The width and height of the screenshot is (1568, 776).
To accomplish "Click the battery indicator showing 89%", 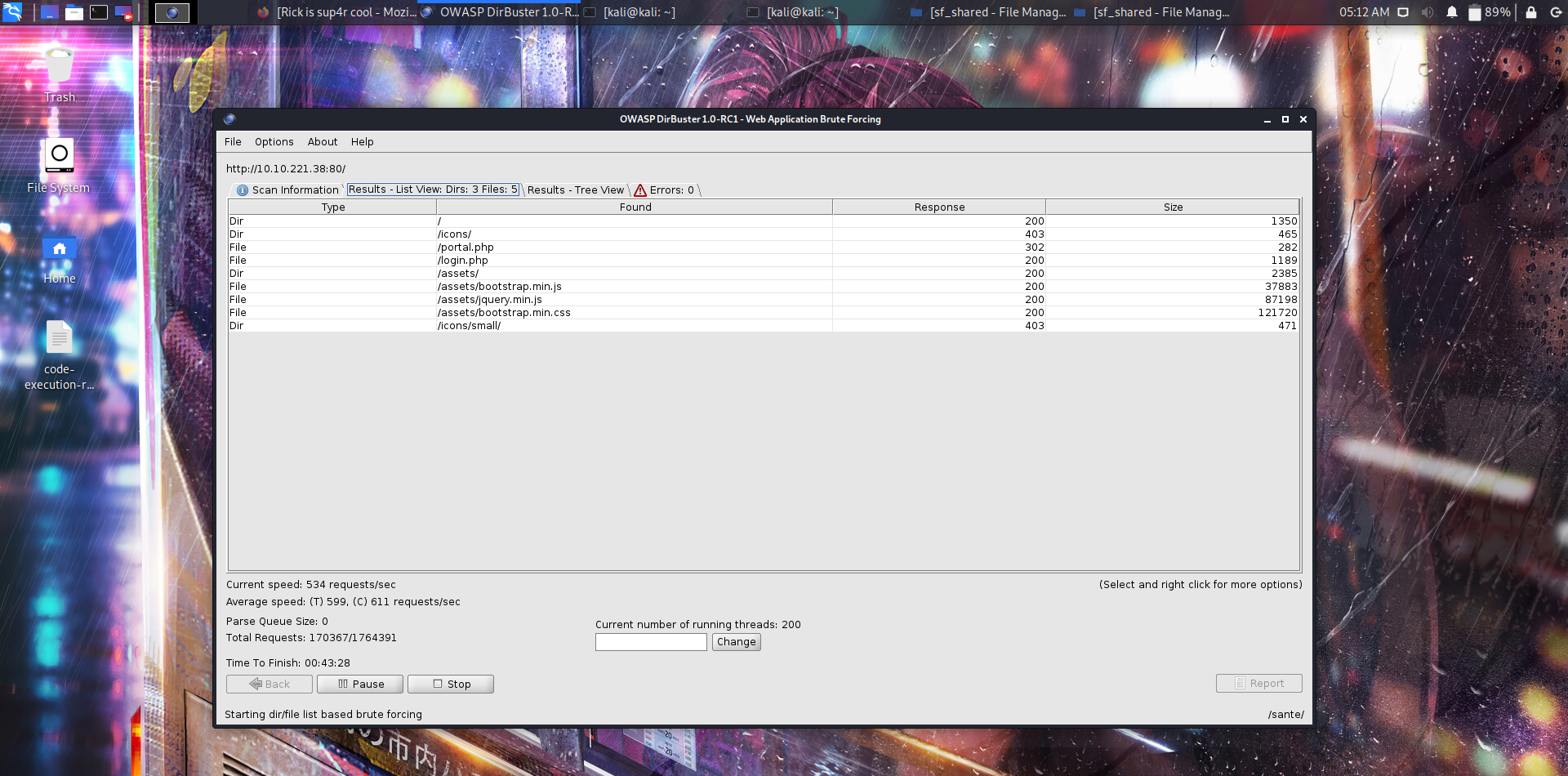I will coord(1490,12).
